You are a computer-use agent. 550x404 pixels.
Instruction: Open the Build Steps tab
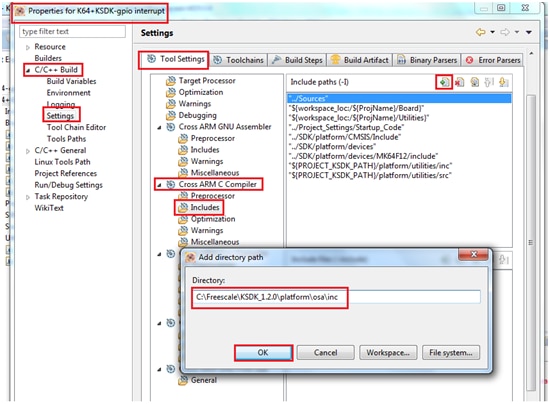(x=297, y=60)
